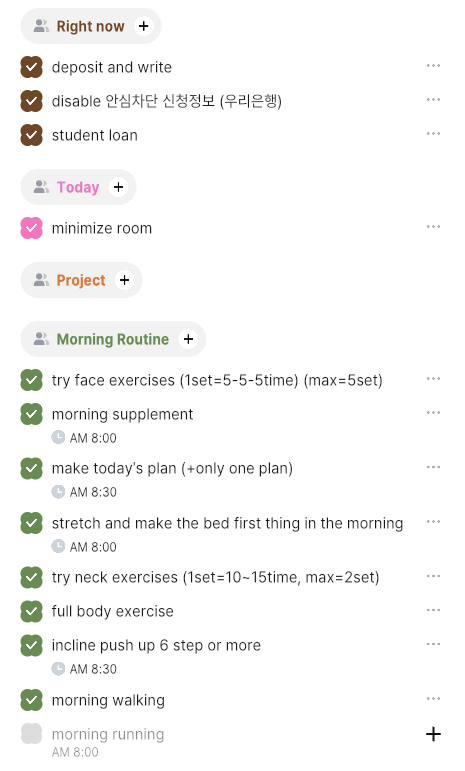
Task: Open options for minimize room task
Action: pos(433,227)
